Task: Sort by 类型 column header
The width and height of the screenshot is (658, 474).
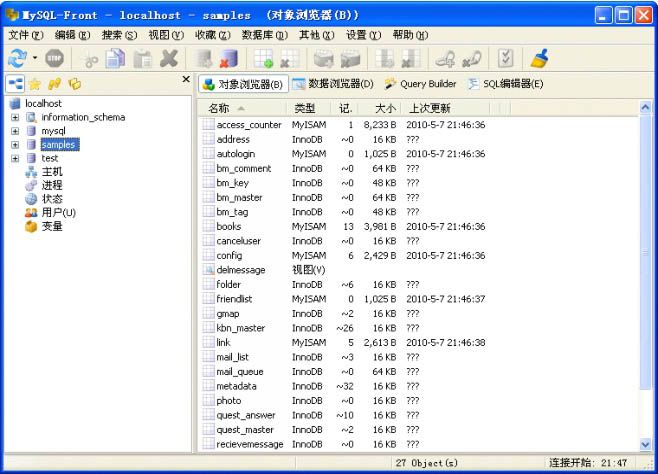Action: click(x=309, y=108)
